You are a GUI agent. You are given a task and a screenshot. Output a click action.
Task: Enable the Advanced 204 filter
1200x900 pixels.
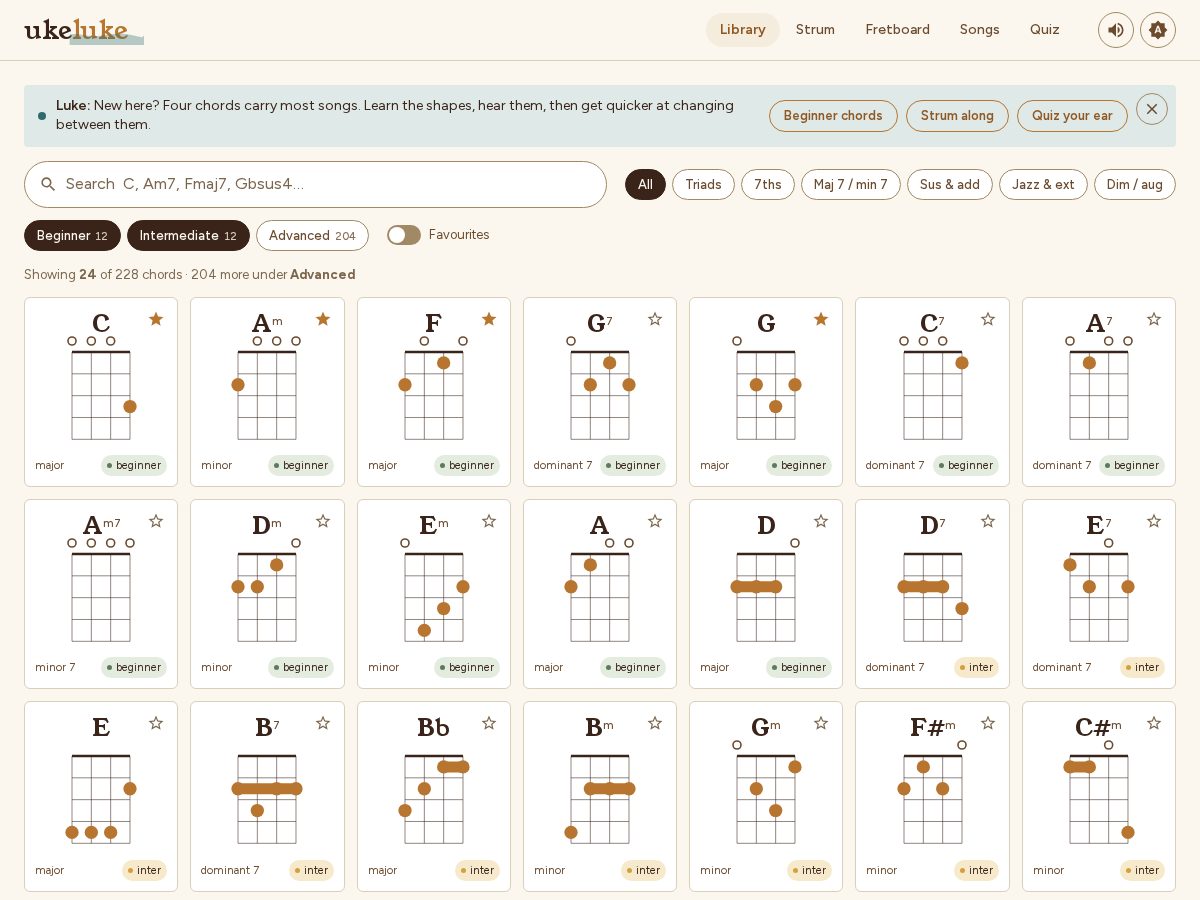312,235
